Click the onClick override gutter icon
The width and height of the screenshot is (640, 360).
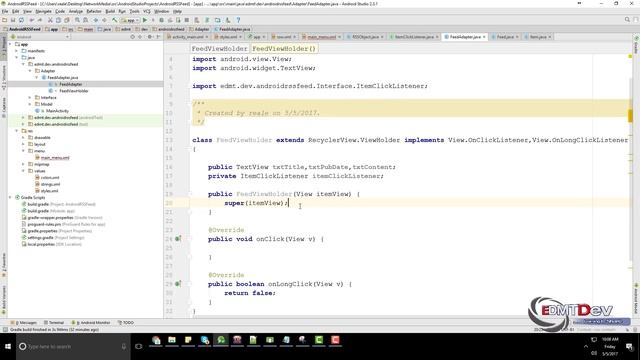point(178,239)
